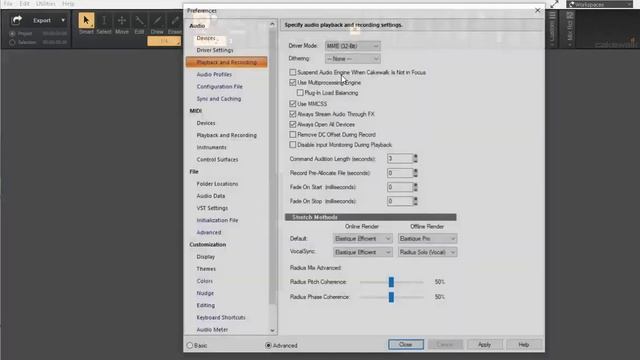
Task: Select Audio Profiles category
Action: (214, 74)
